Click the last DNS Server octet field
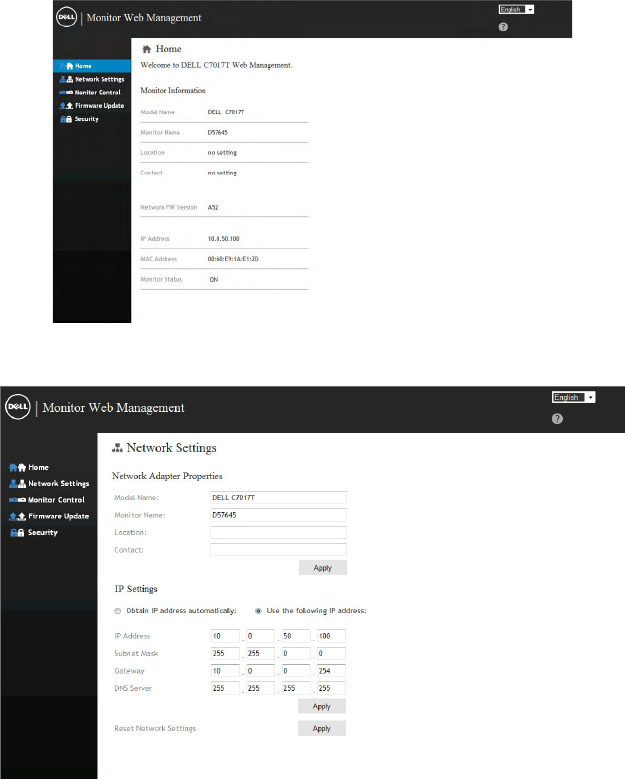The image size is (625, 779). point(331,689)
